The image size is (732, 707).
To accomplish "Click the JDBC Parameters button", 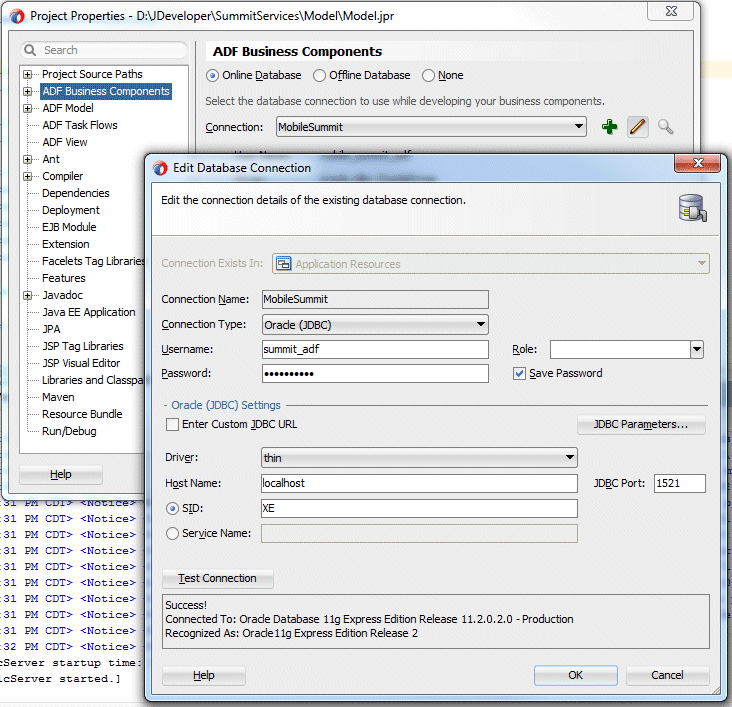I will click(x=641, y=424).
